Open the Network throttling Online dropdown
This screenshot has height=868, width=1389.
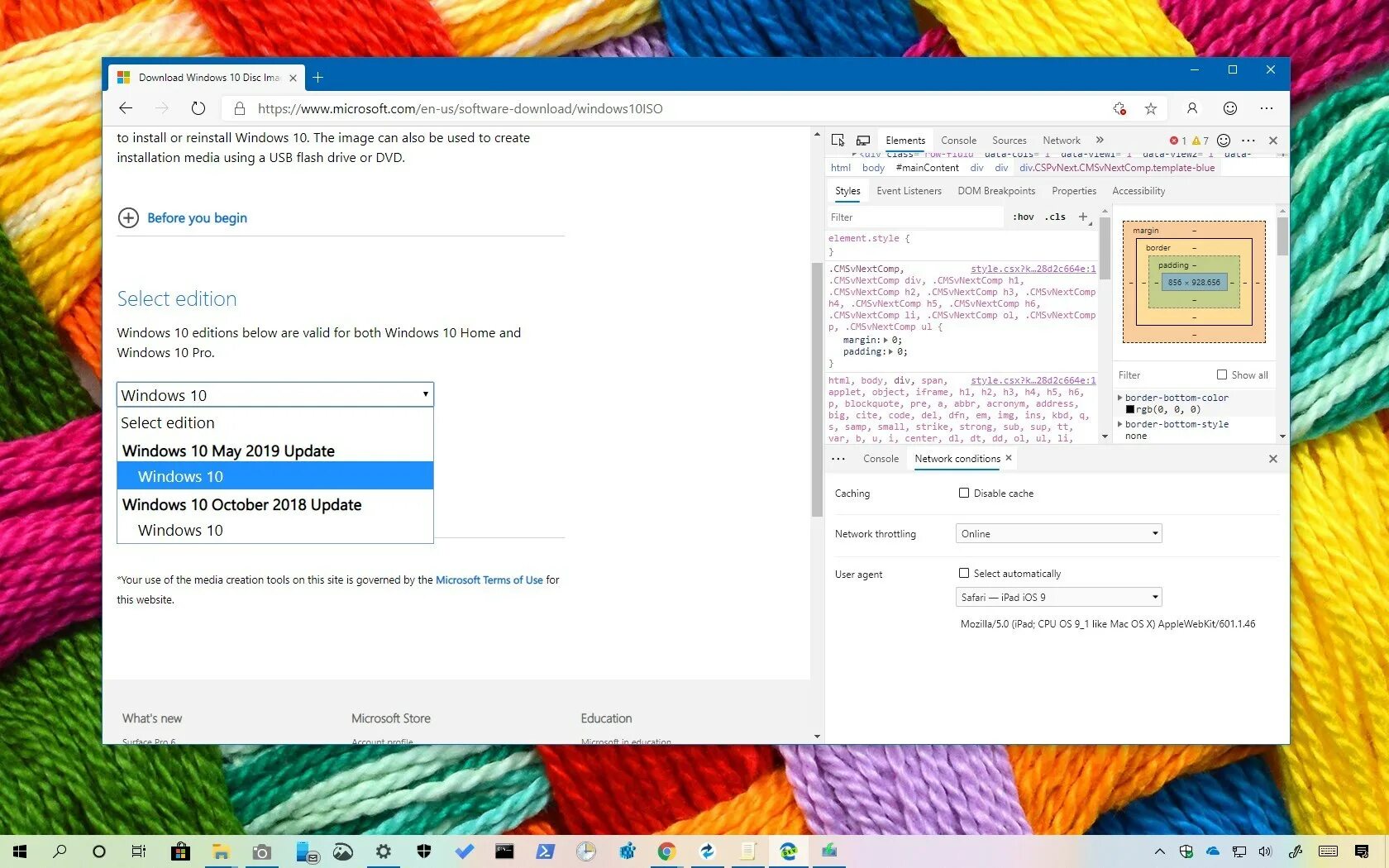1058,534
